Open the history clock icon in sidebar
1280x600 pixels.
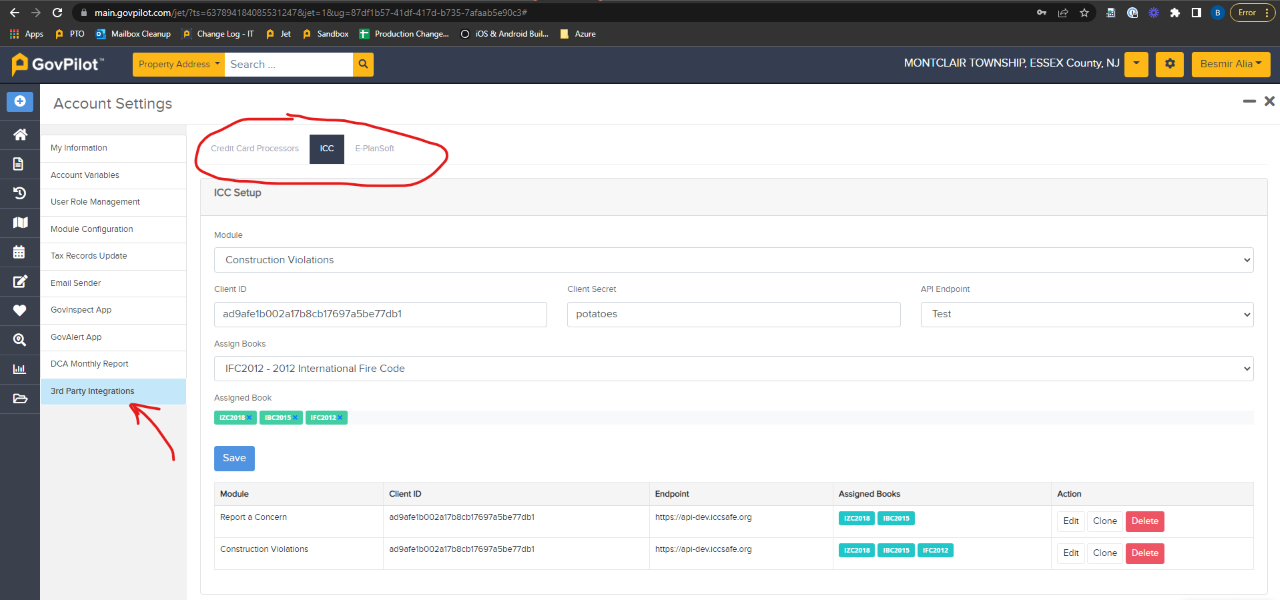[19, 193]
